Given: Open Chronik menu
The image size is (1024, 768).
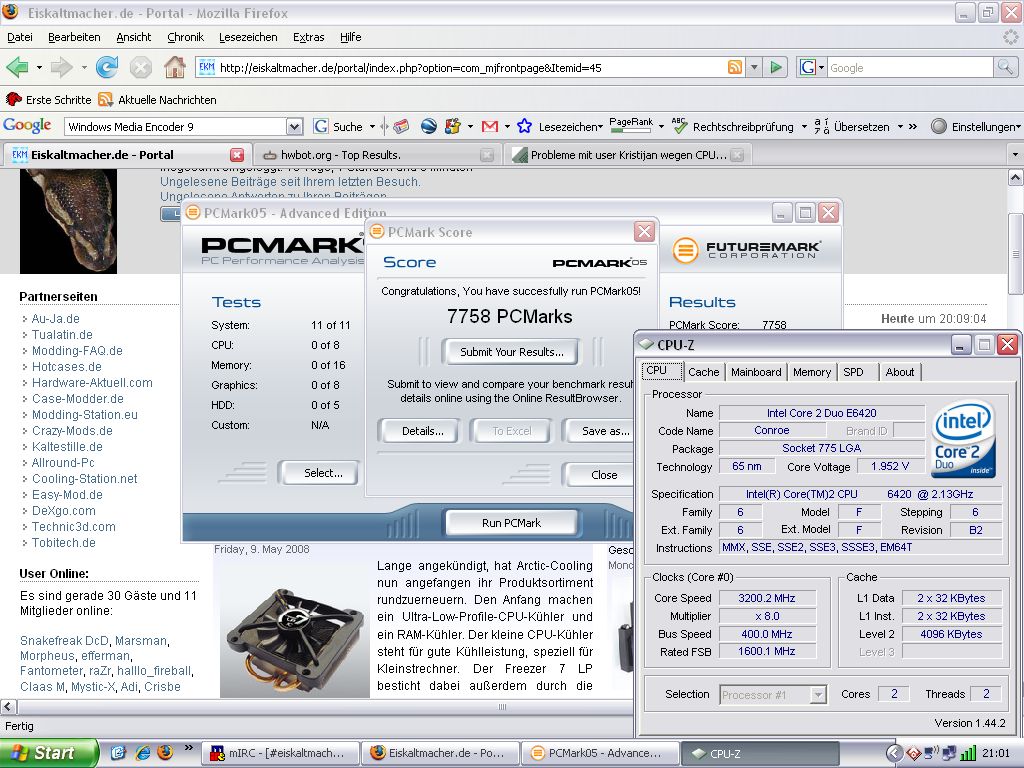Looking at the screenshot, I should 185,37.
